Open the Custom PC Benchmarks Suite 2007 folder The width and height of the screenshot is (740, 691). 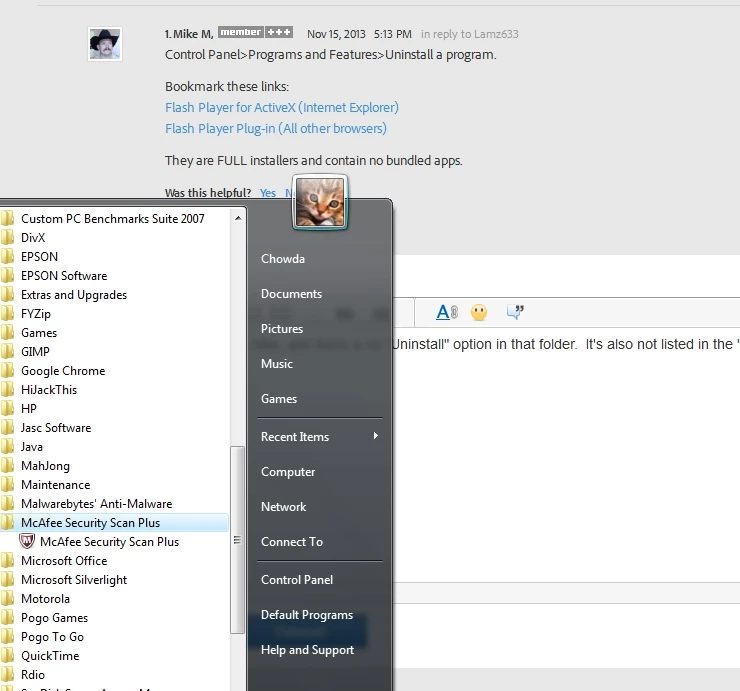click(x=113, y=219)
